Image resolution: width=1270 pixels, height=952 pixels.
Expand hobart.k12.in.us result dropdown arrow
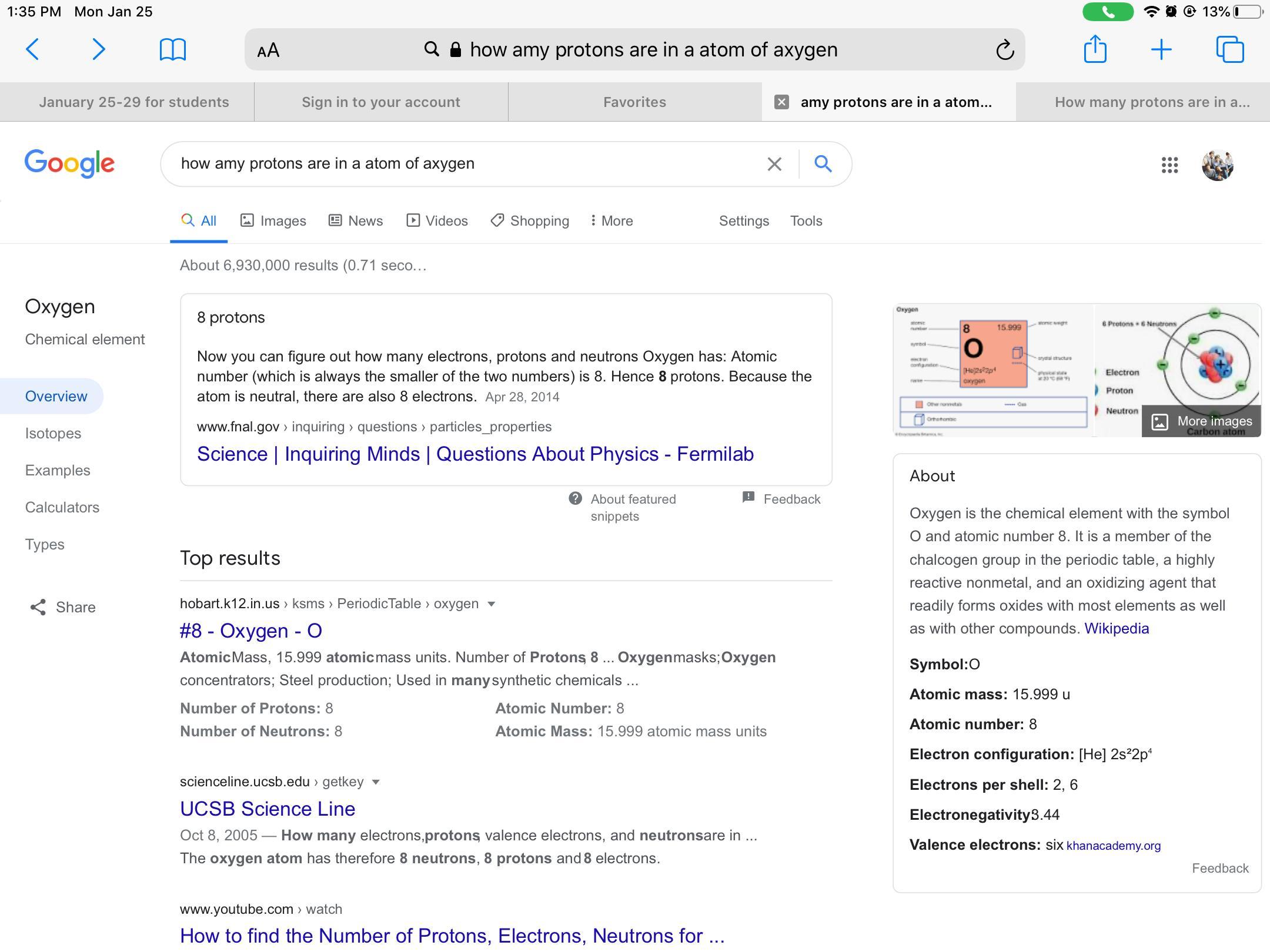492,604
